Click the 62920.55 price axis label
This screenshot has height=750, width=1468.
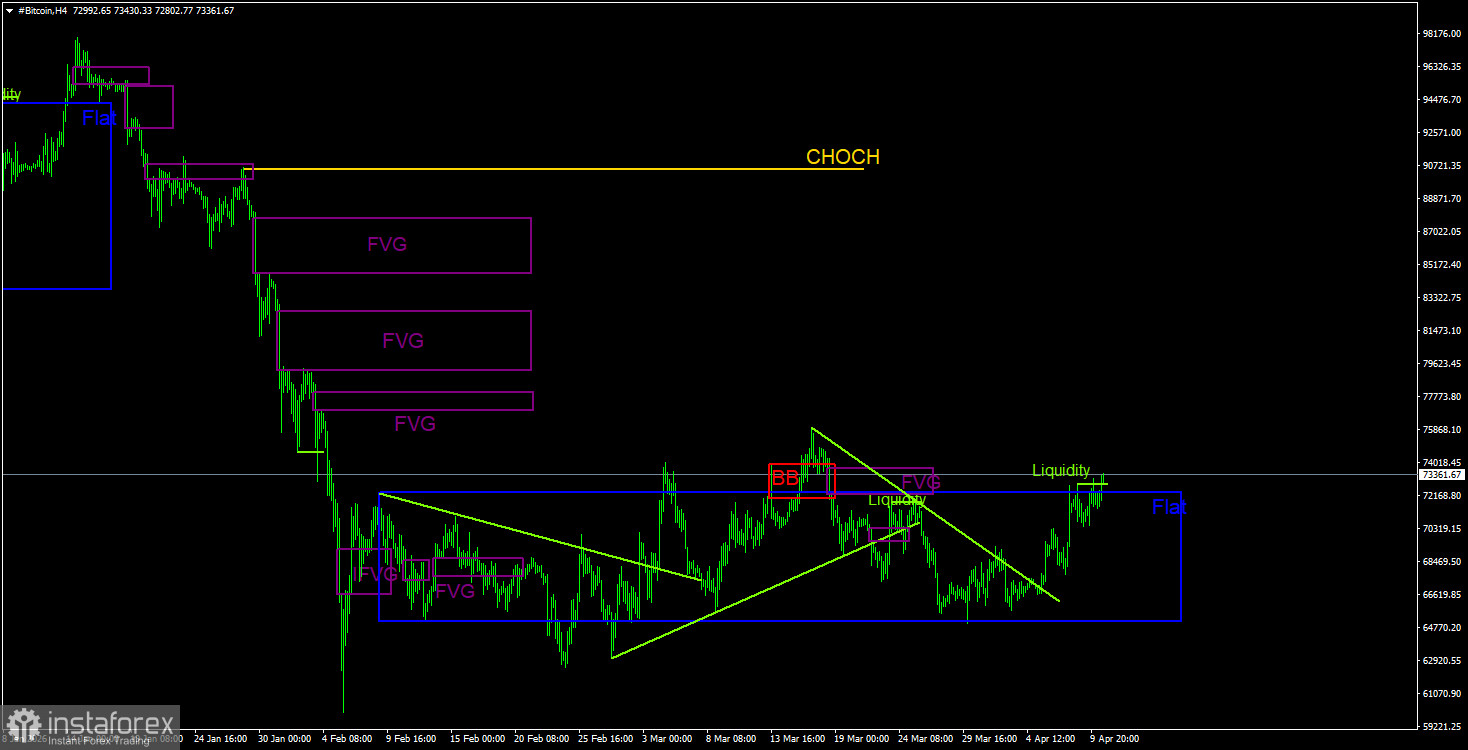[1442, 661]
